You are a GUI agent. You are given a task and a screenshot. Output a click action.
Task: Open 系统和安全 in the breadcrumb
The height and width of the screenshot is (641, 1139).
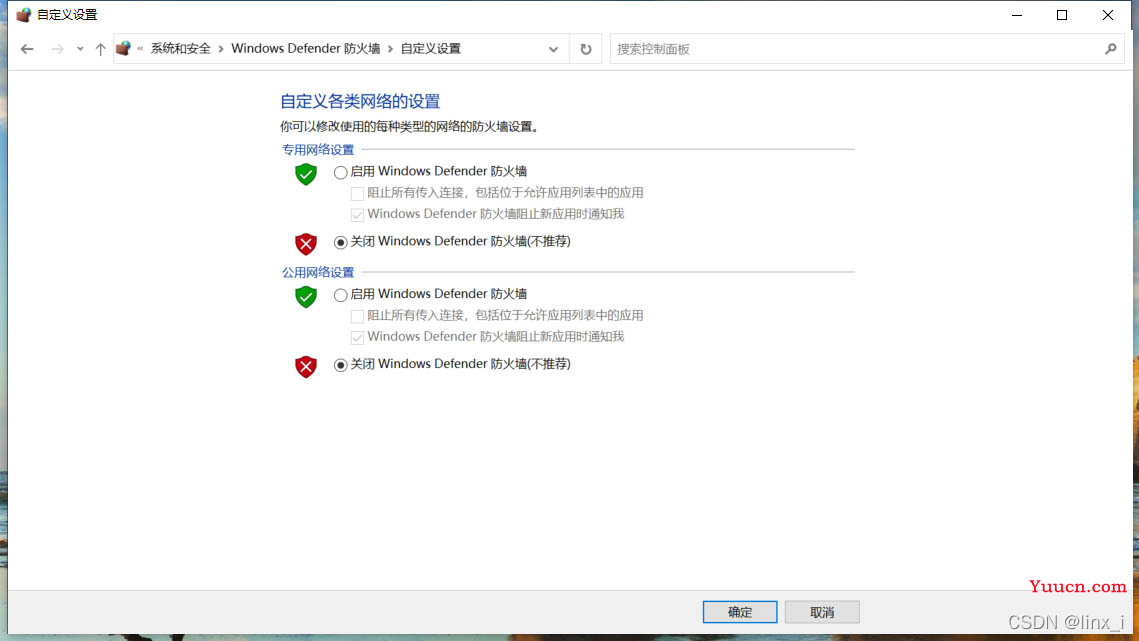pos(180,49)
